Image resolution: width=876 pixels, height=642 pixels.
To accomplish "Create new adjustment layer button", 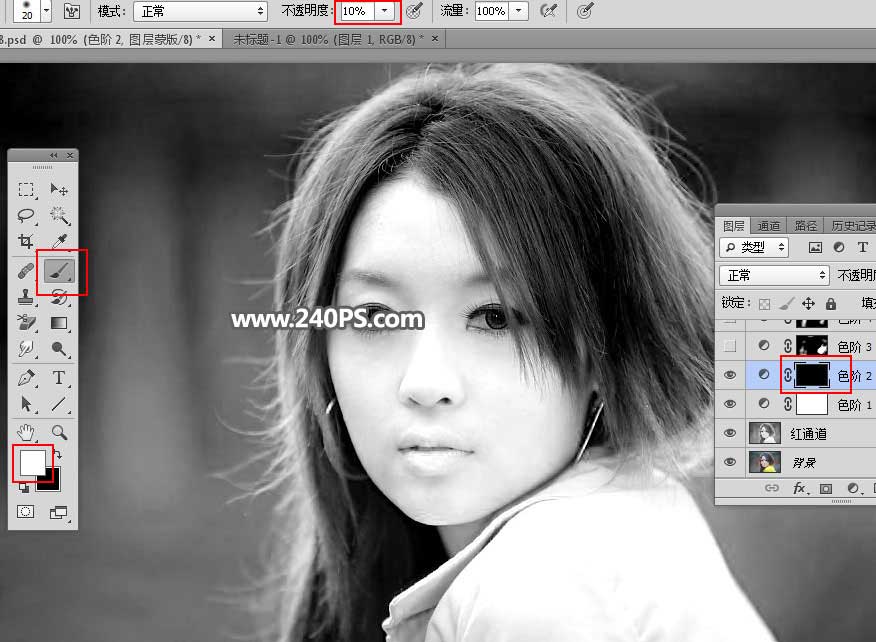I will coord(853,488).
